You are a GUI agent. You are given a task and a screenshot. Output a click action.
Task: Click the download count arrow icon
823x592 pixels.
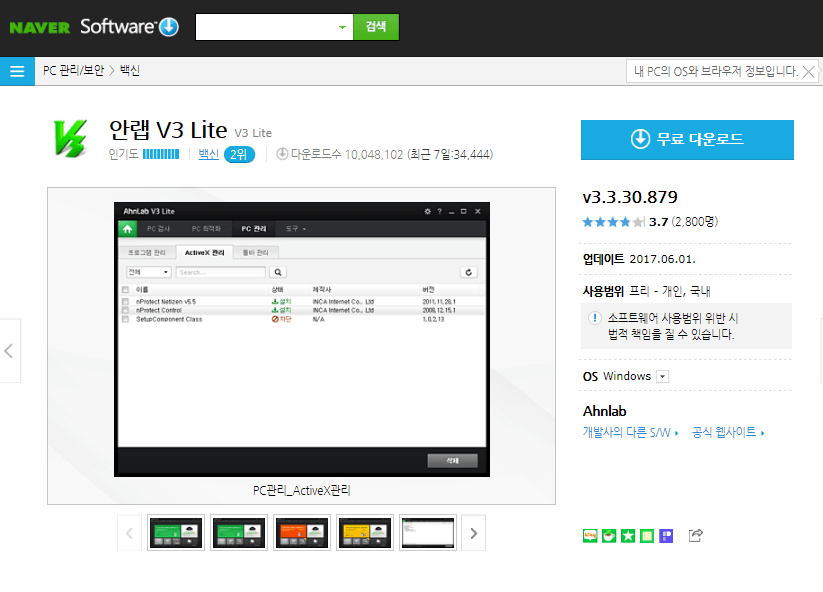pos(282,154)
